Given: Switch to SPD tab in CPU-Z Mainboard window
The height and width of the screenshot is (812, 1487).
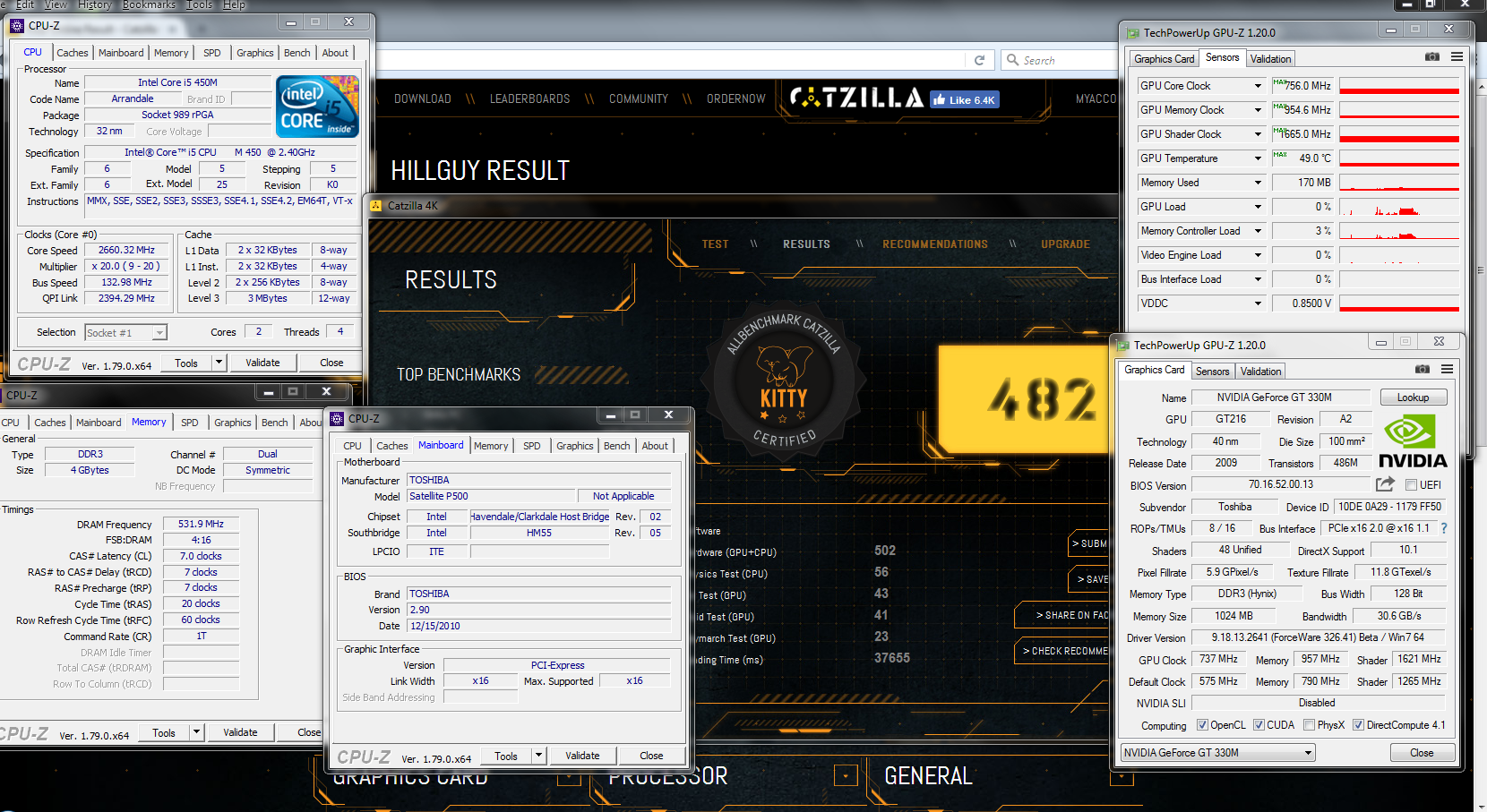Looking at the screenshot, I should click(x=532, y=446).
